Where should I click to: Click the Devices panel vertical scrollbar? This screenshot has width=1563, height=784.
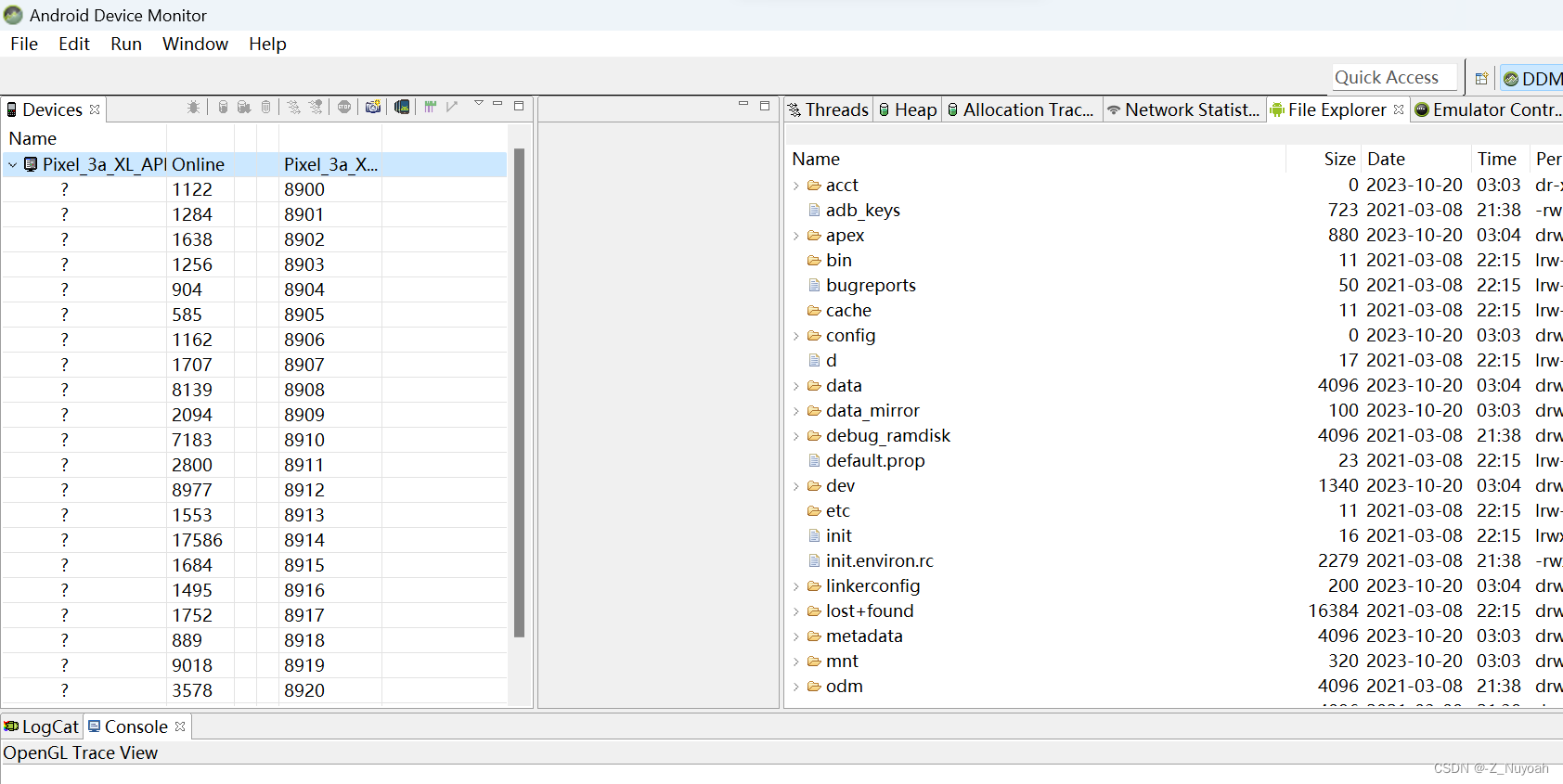coord(519,392)
